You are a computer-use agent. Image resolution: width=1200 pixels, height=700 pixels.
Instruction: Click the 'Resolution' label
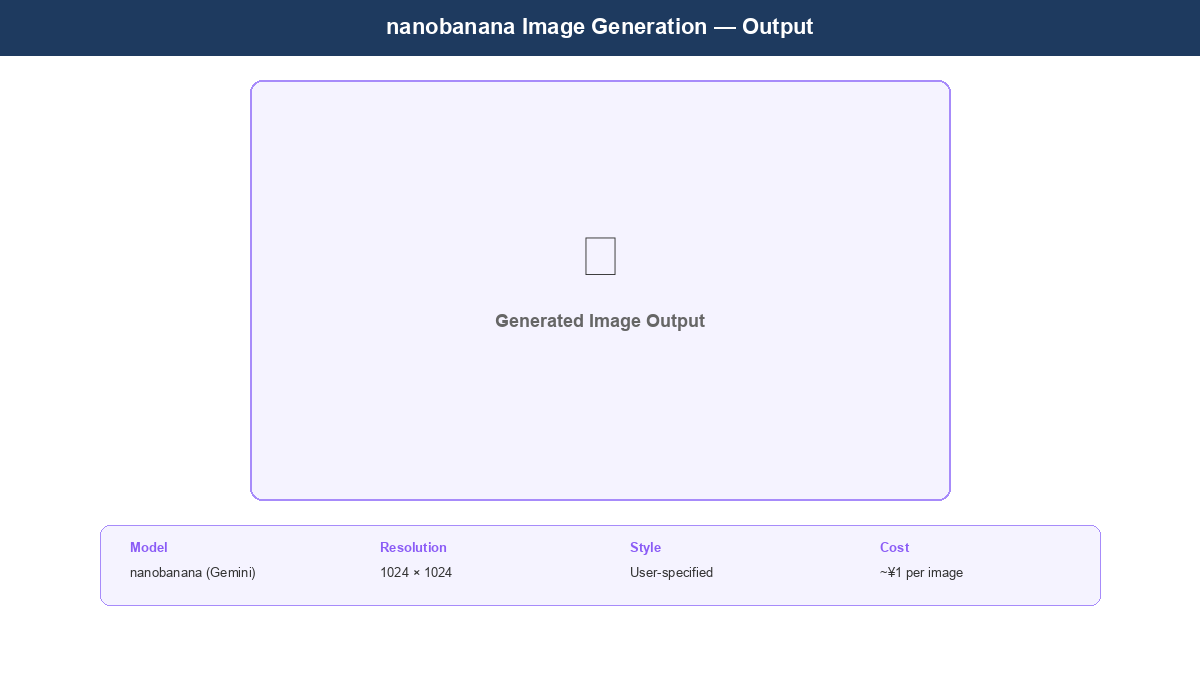[413, 548]
